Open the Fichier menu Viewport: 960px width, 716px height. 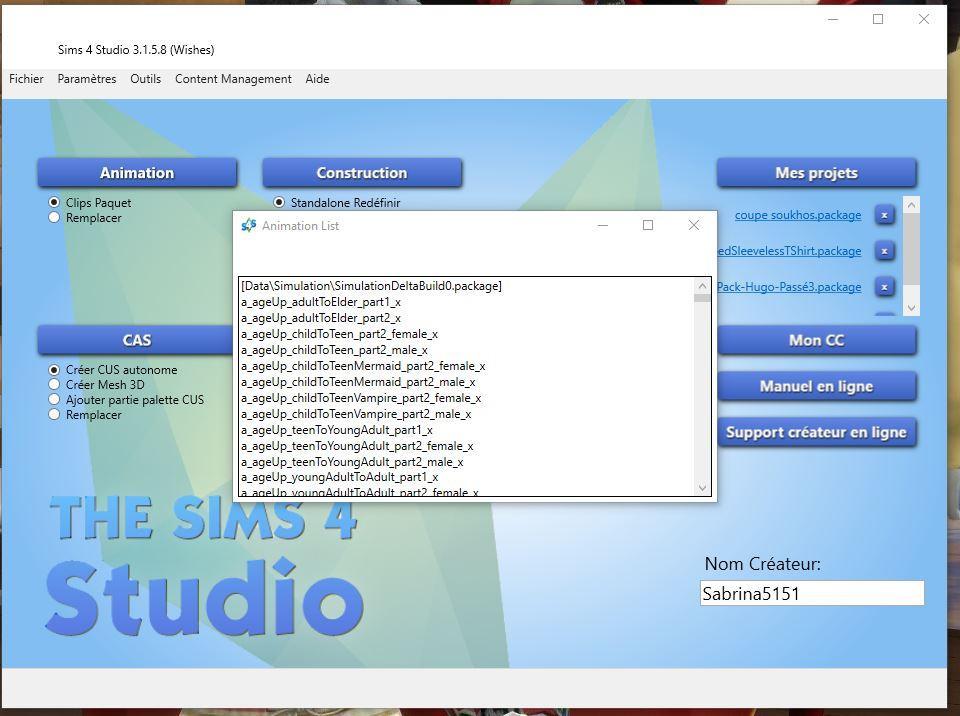[x=26, y=79]
